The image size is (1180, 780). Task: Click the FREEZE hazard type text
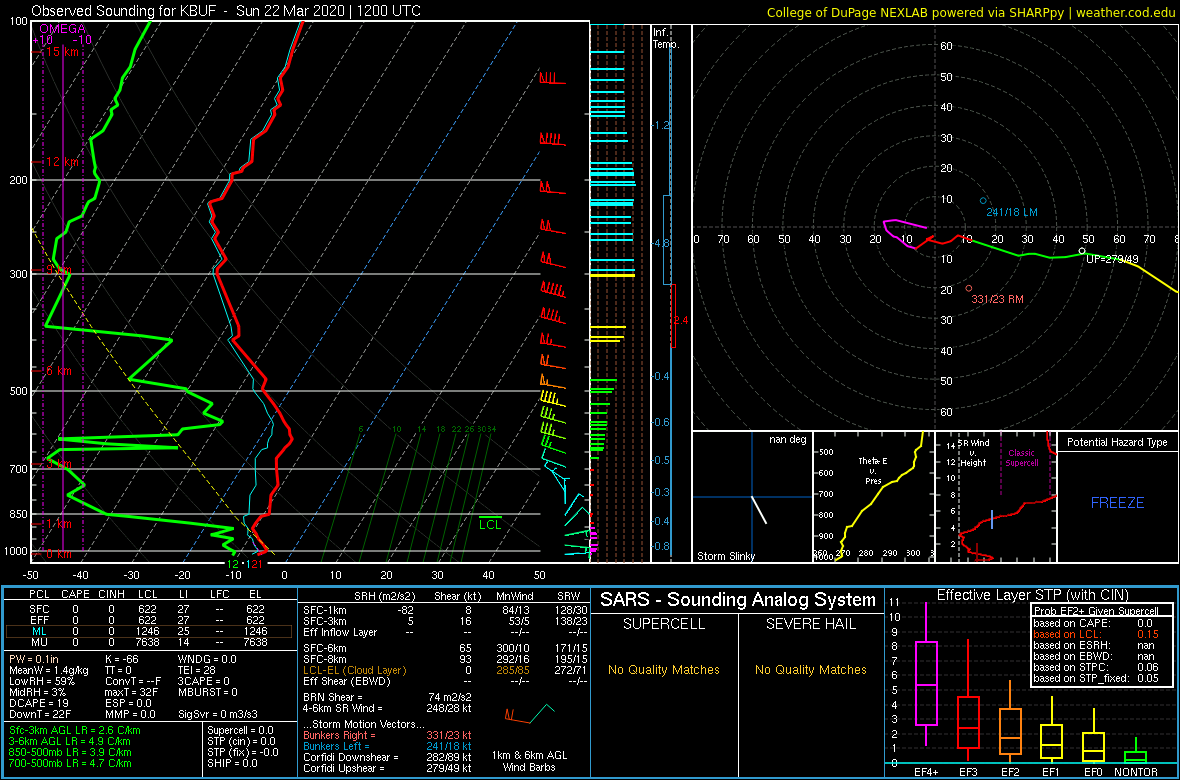(x=1118, y=502)
